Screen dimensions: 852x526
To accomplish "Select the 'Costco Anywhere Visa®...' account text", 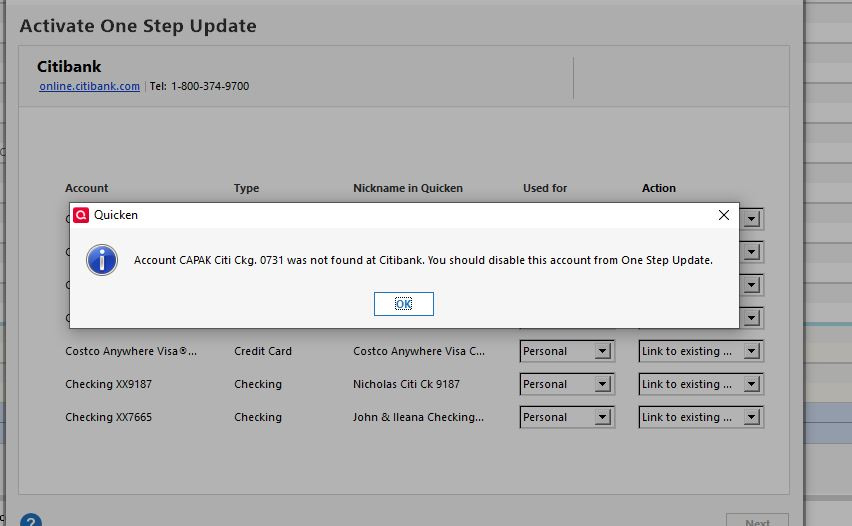I will pos(131,351).
